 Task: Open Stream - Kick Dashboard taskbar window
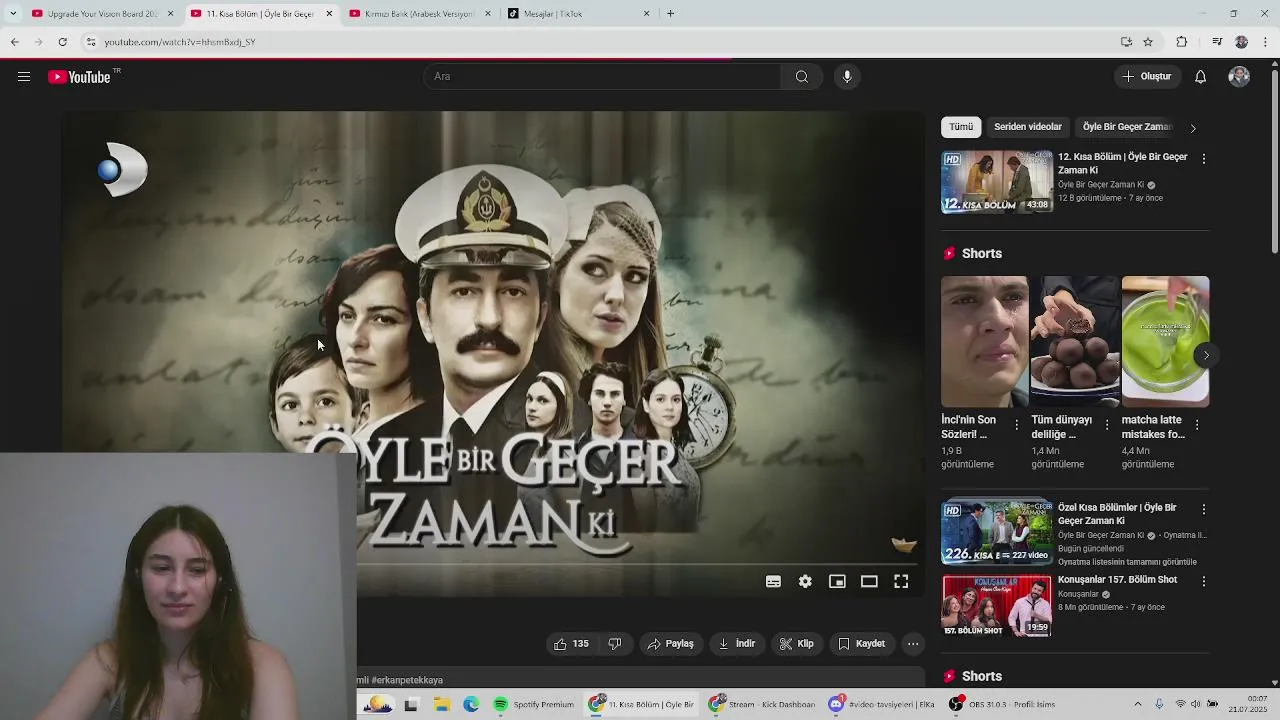pyautogui.click(x=762, y=705)
